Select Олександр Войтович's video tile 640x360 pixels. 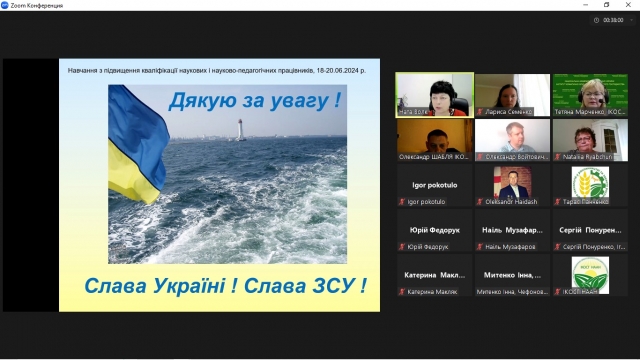(513, 140)
